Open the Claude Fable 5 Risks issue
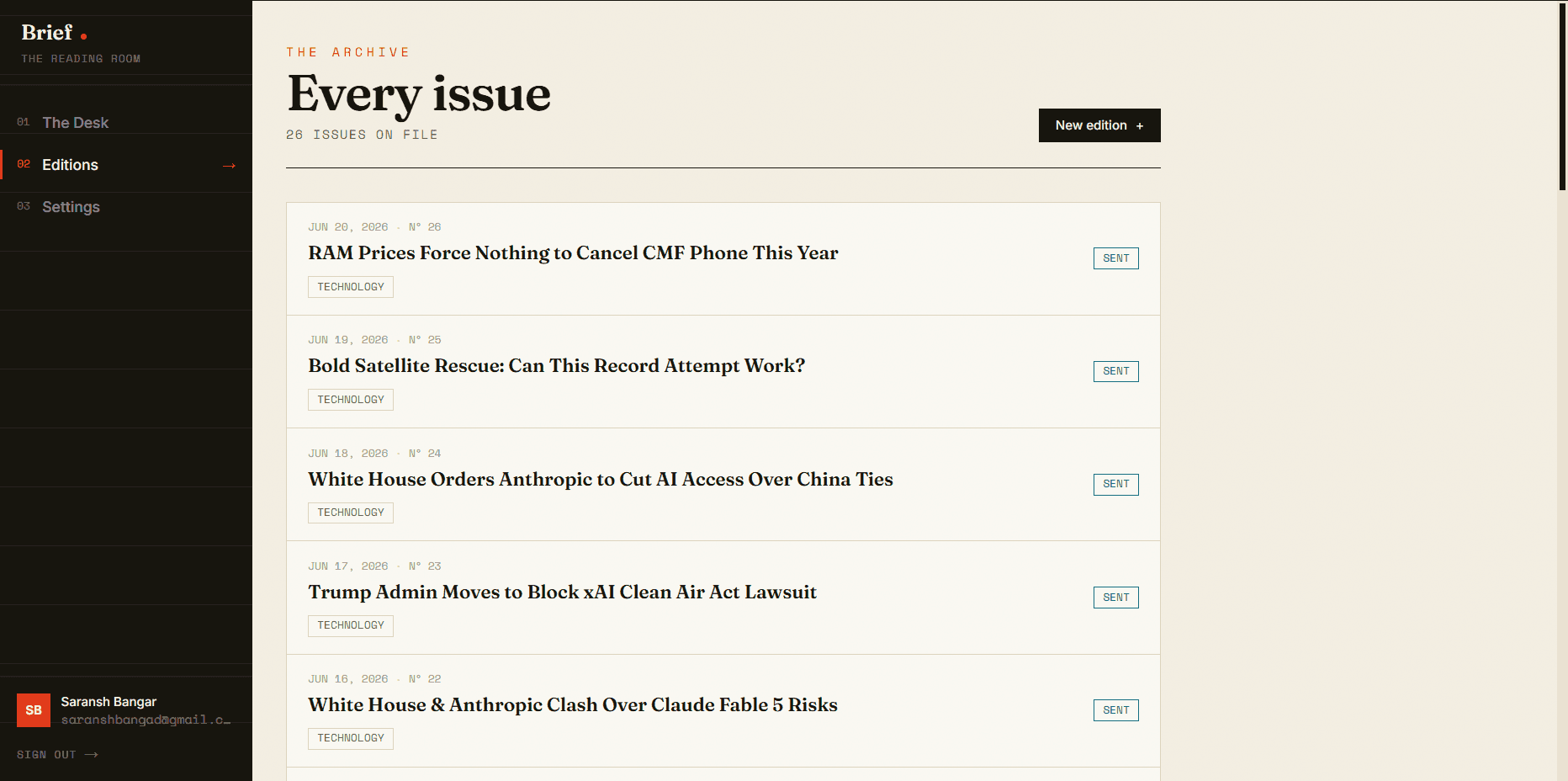Viewport: 1568px width, 781px height. coord(573,705)
